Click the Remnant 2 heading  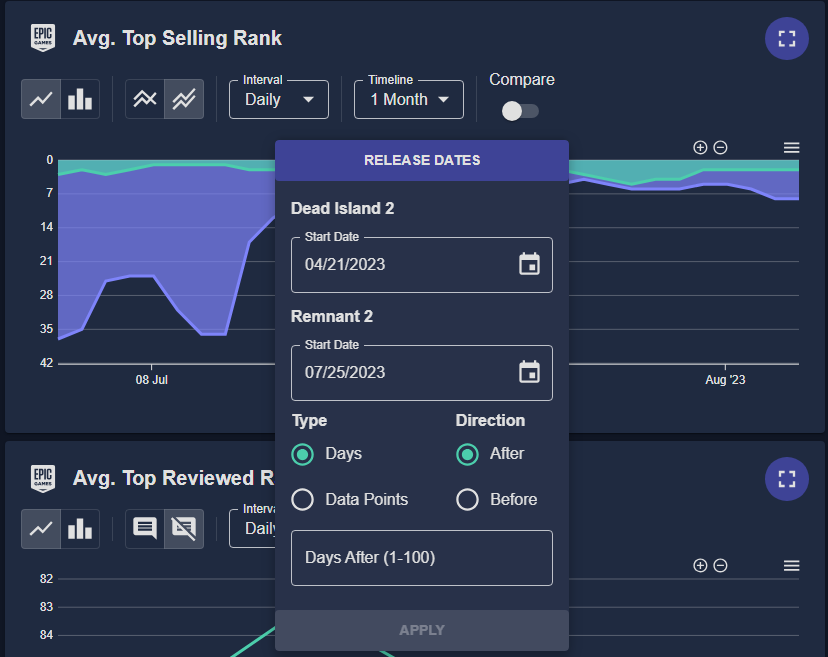pyautogui.click(x=332, y=316)
